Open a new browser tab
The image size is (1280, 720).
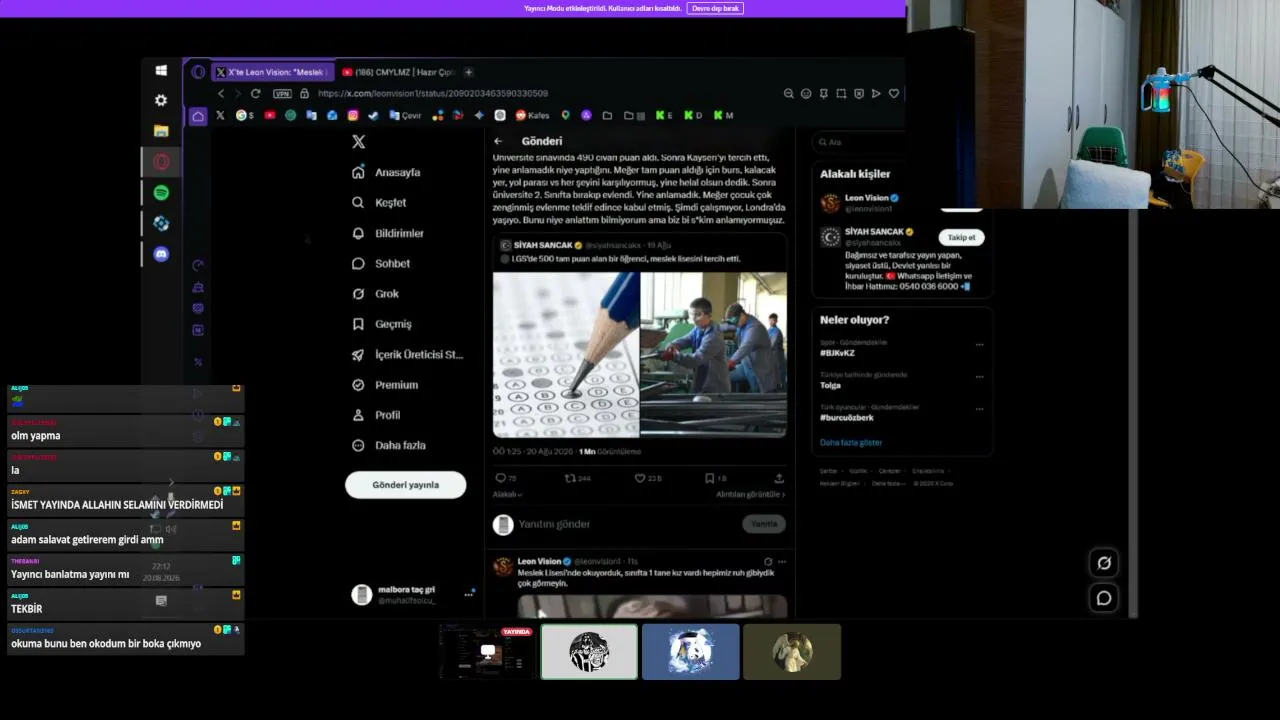tap(468, 72)
